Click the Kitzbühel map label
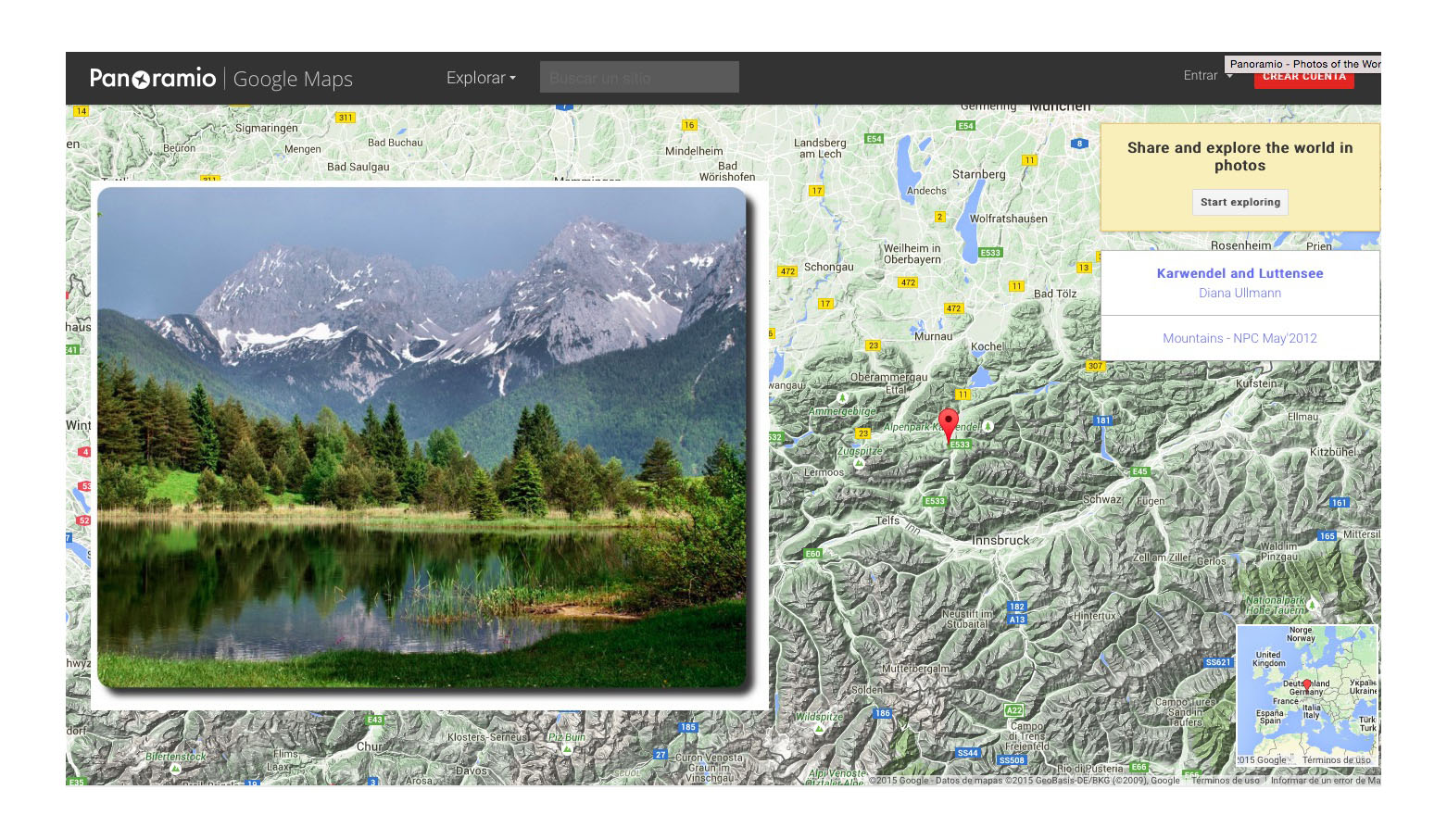1447x840 pixels. point(1334,452)
